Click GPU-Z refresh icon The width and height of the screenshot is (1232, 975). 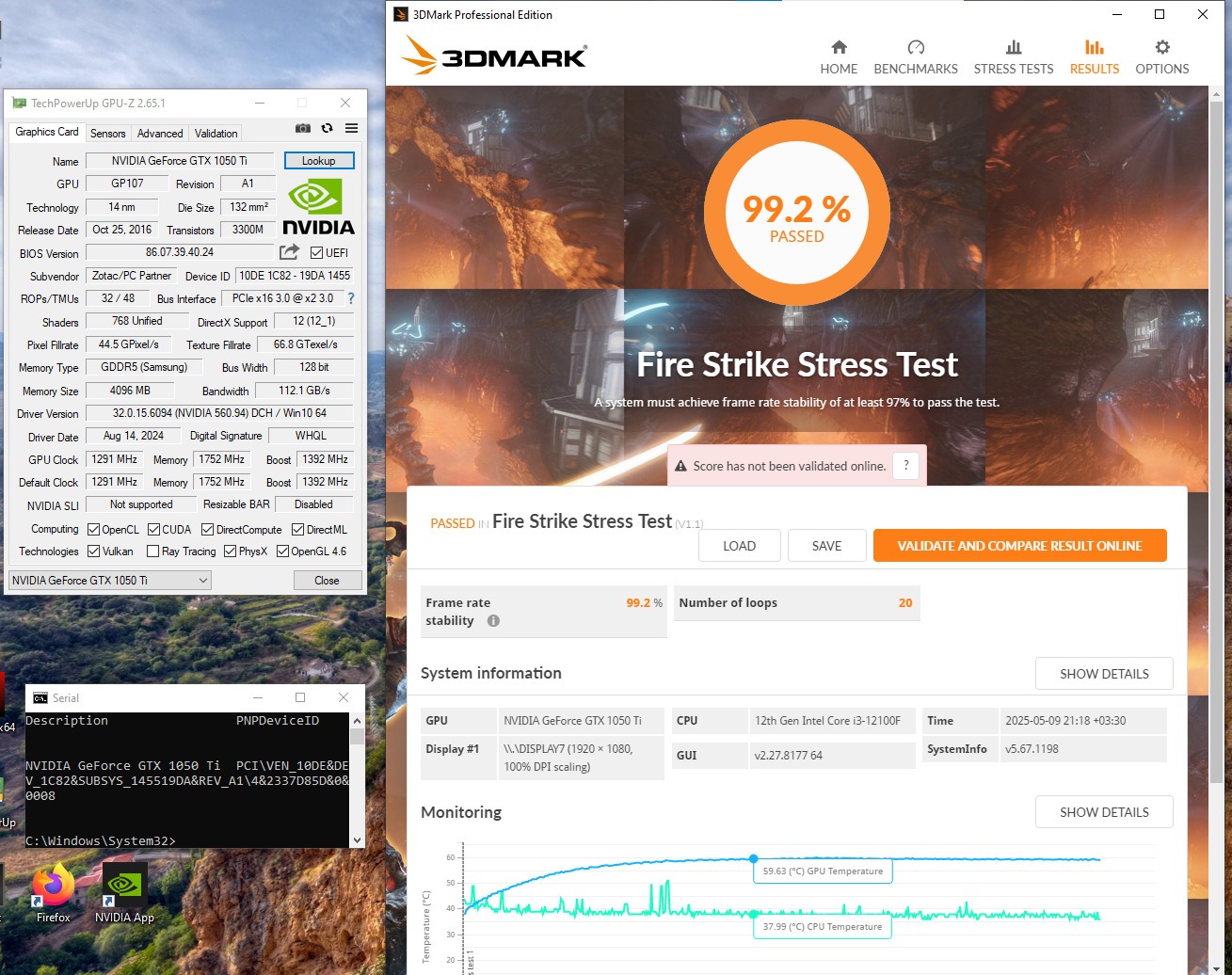(327, 128)
